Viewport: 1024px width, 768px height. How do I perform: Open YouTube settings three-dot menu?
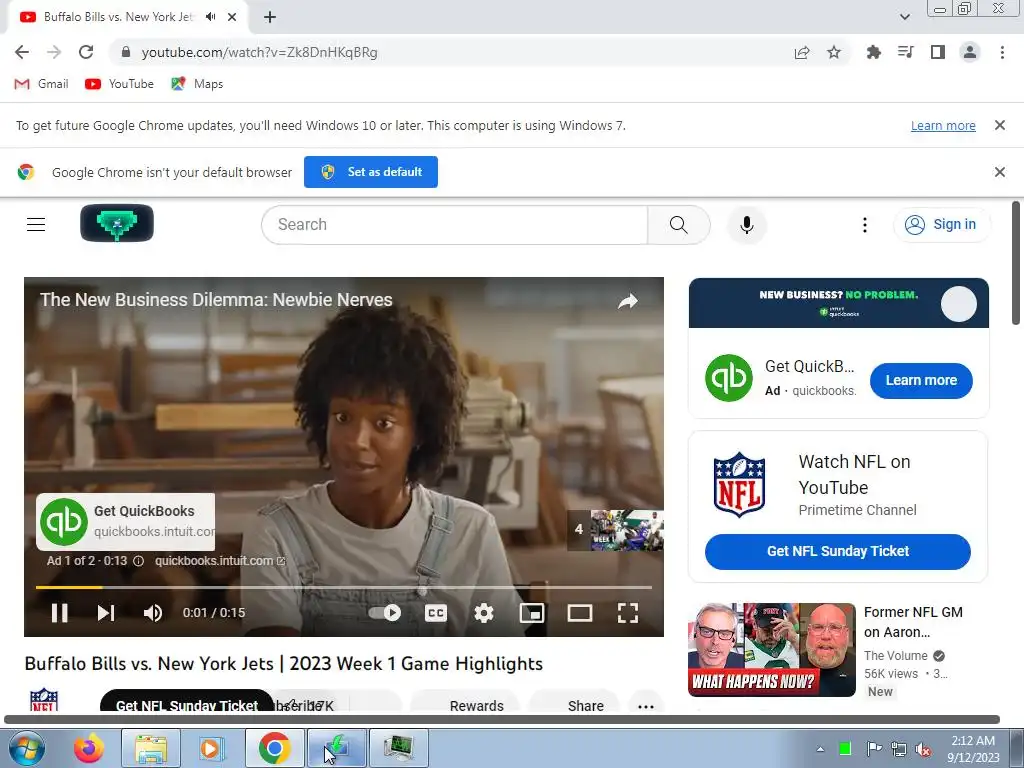click(865, 225)
